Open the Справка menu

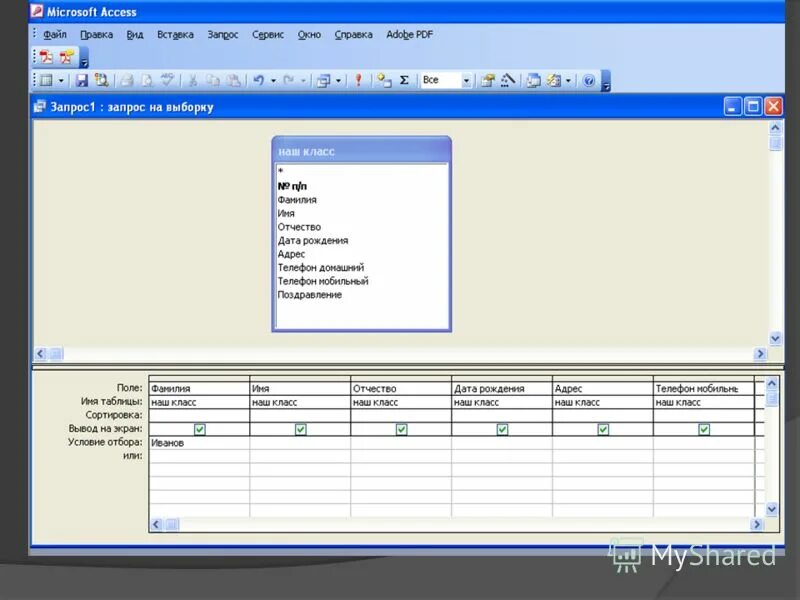coord(354,35)
